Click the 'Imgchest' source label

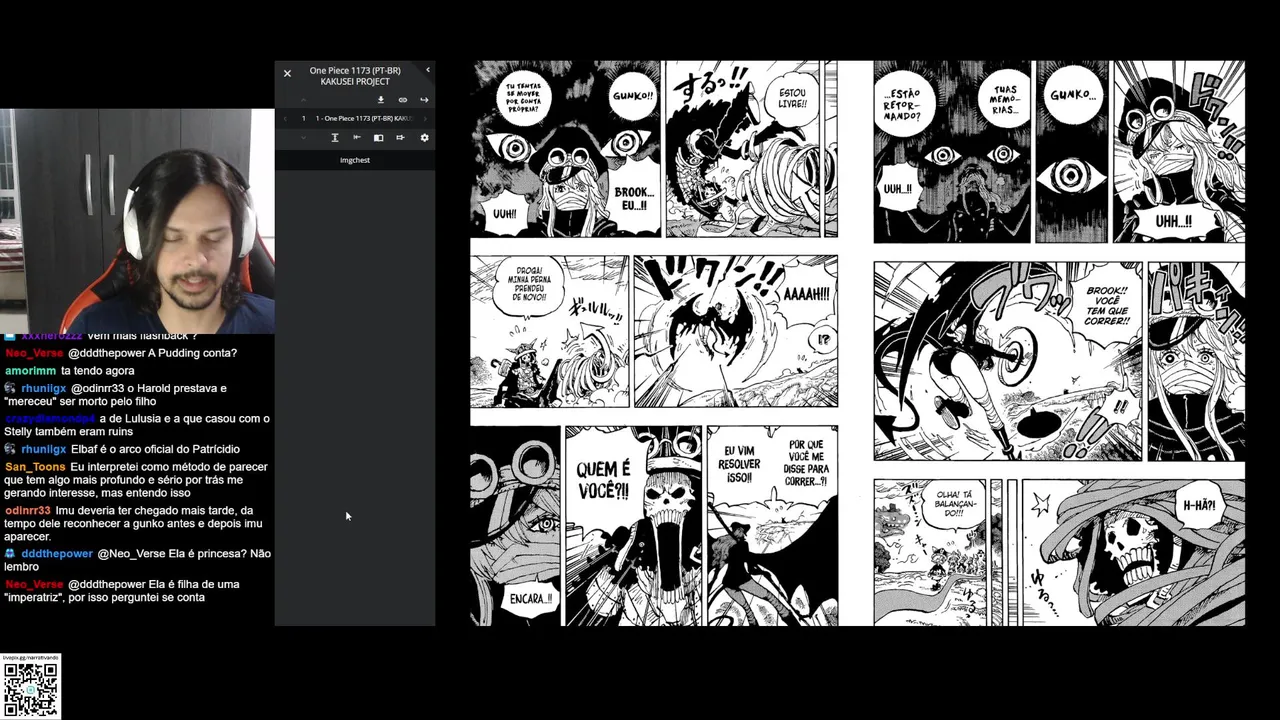point(355,160)
